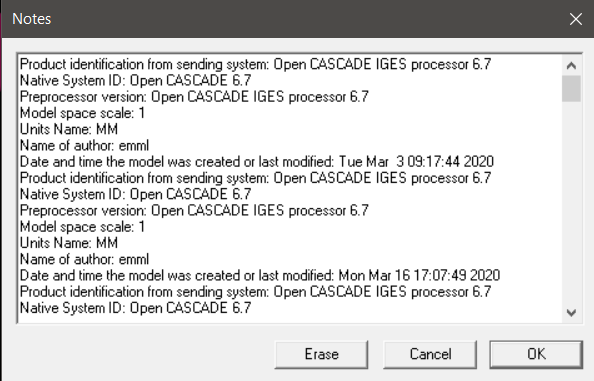Place cursor in the Tue Mar 3 date line
This screenshot has height=381, width=594.
click(x=257, y=162)
